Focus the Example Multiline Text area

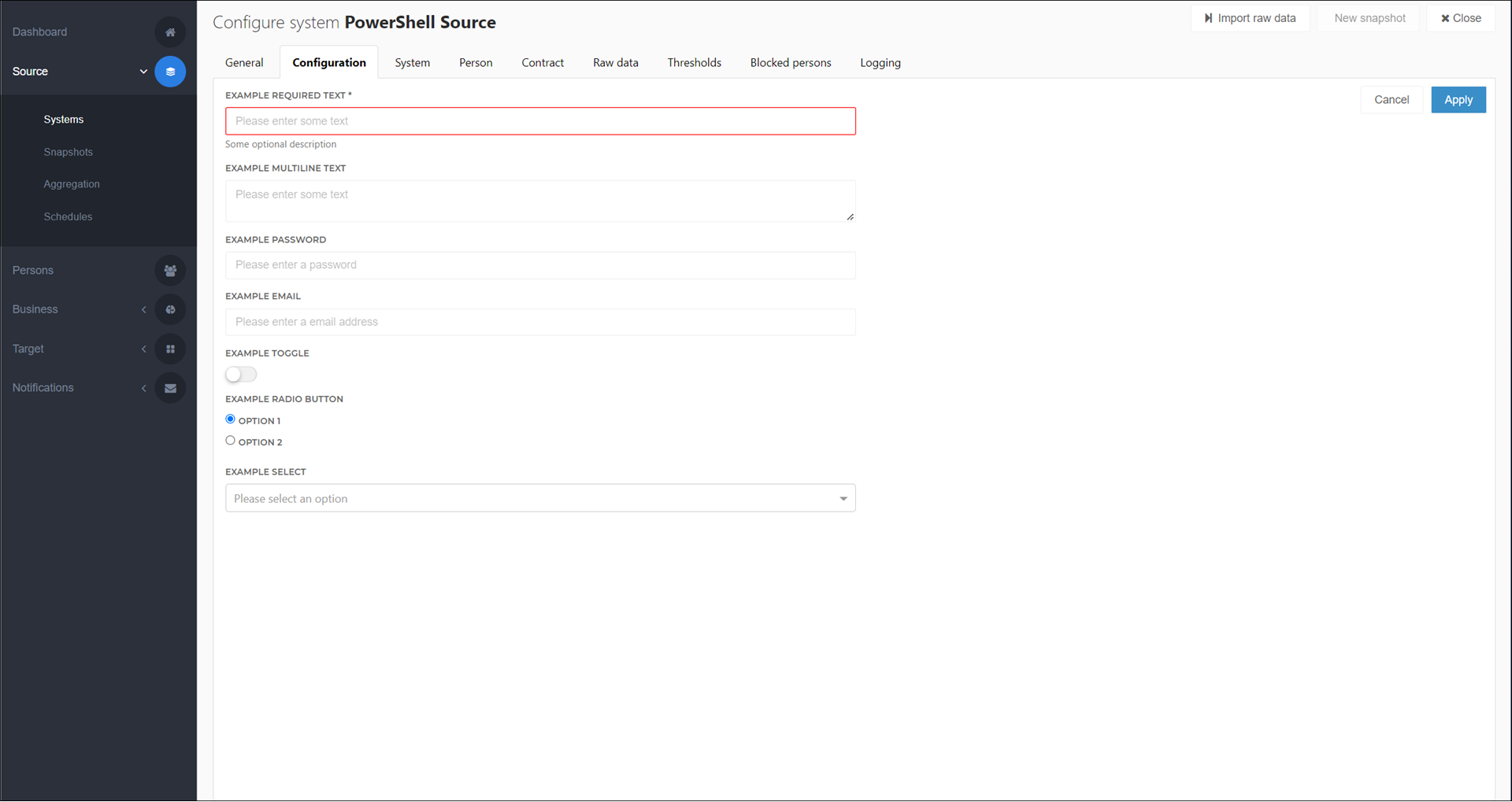click(540, 201)
